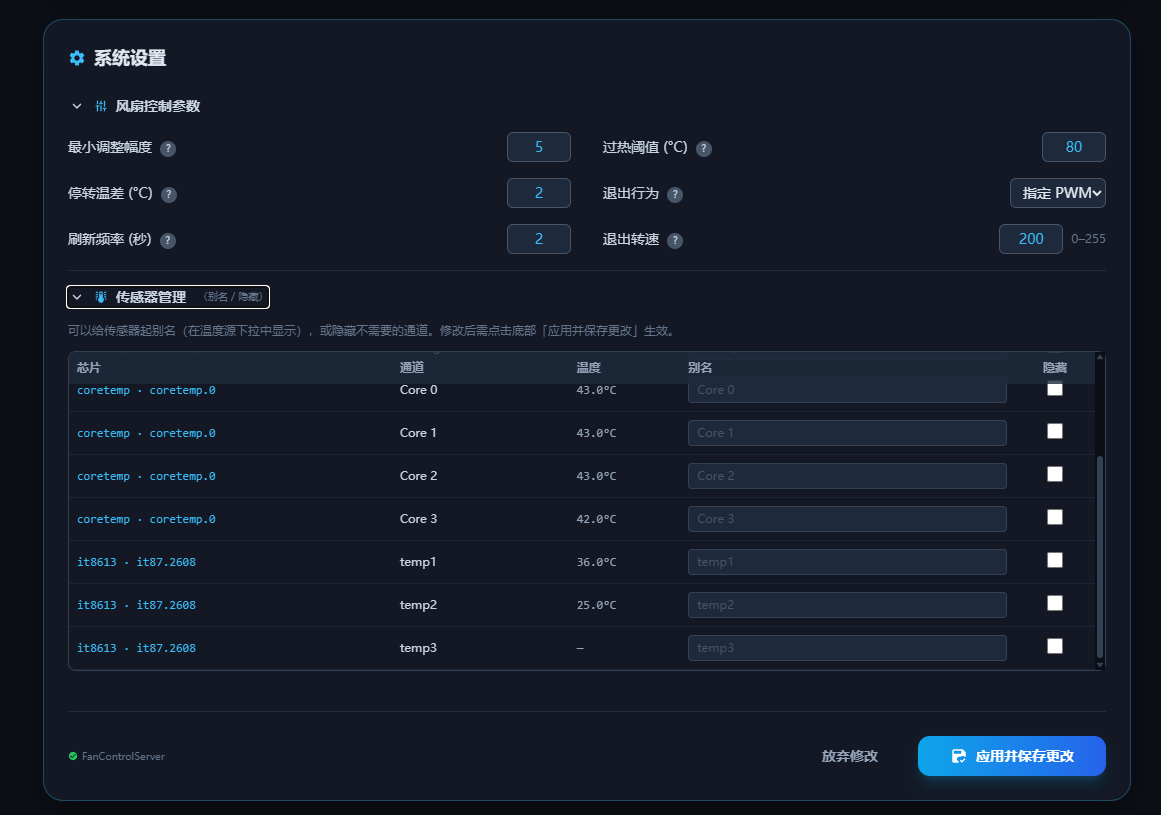Screen dimensions: 1161x815
Task: Collapse the 风扇控制参数 section chevron
Action: (77, 106)
